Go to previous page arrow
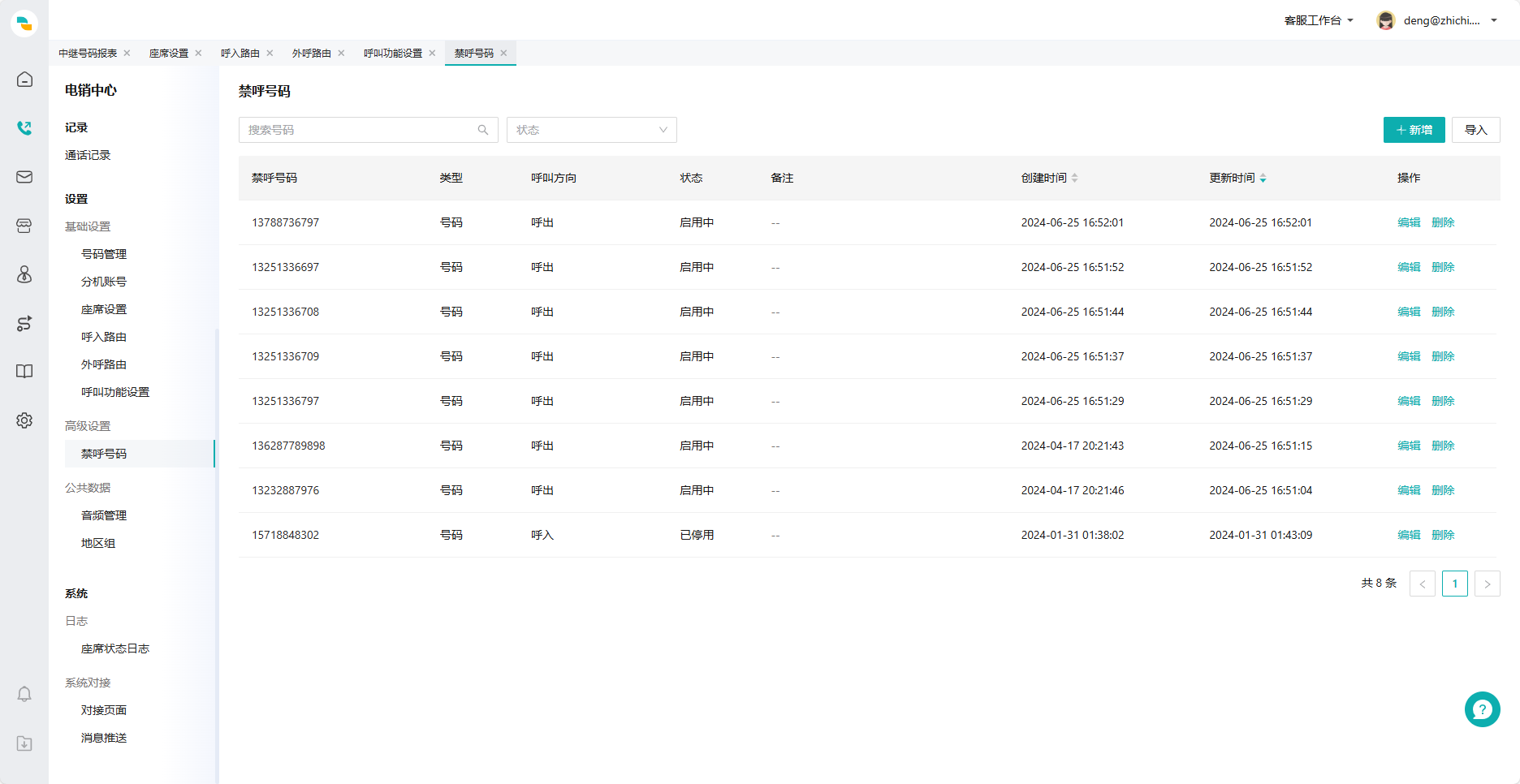The width and height of the screenshot is (1520, 784). tap(1423, 584)
